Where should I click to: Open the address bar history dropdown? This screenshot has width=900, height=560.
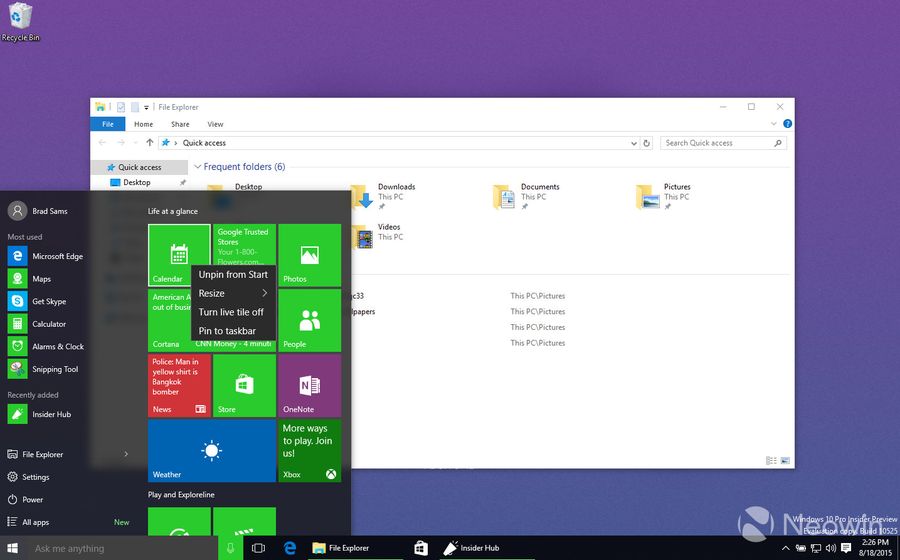click(634, 143)
